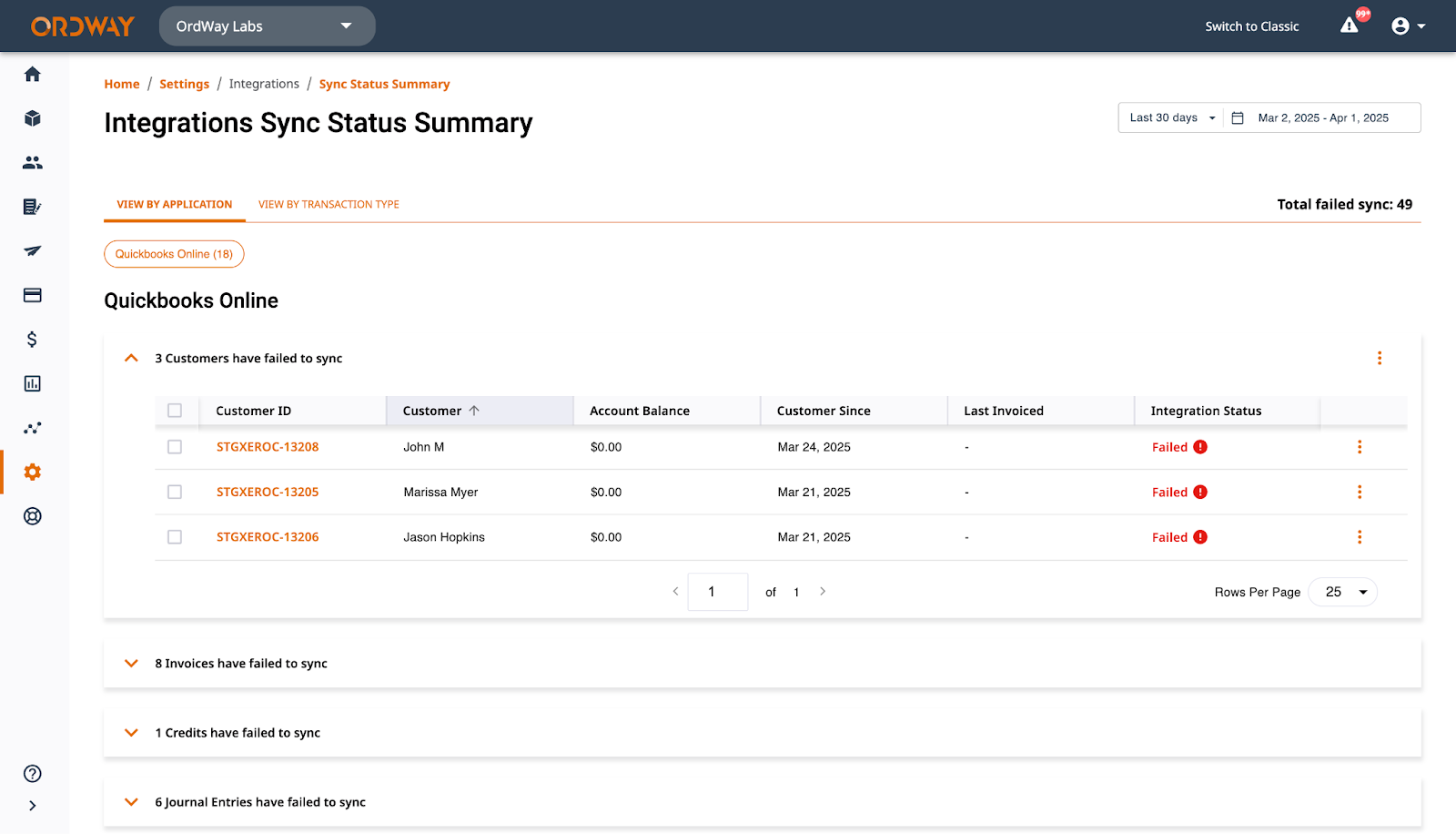Click the Sync Status Summary breadcrumb
Screen dimensions: 1456x834
[384, 84]
